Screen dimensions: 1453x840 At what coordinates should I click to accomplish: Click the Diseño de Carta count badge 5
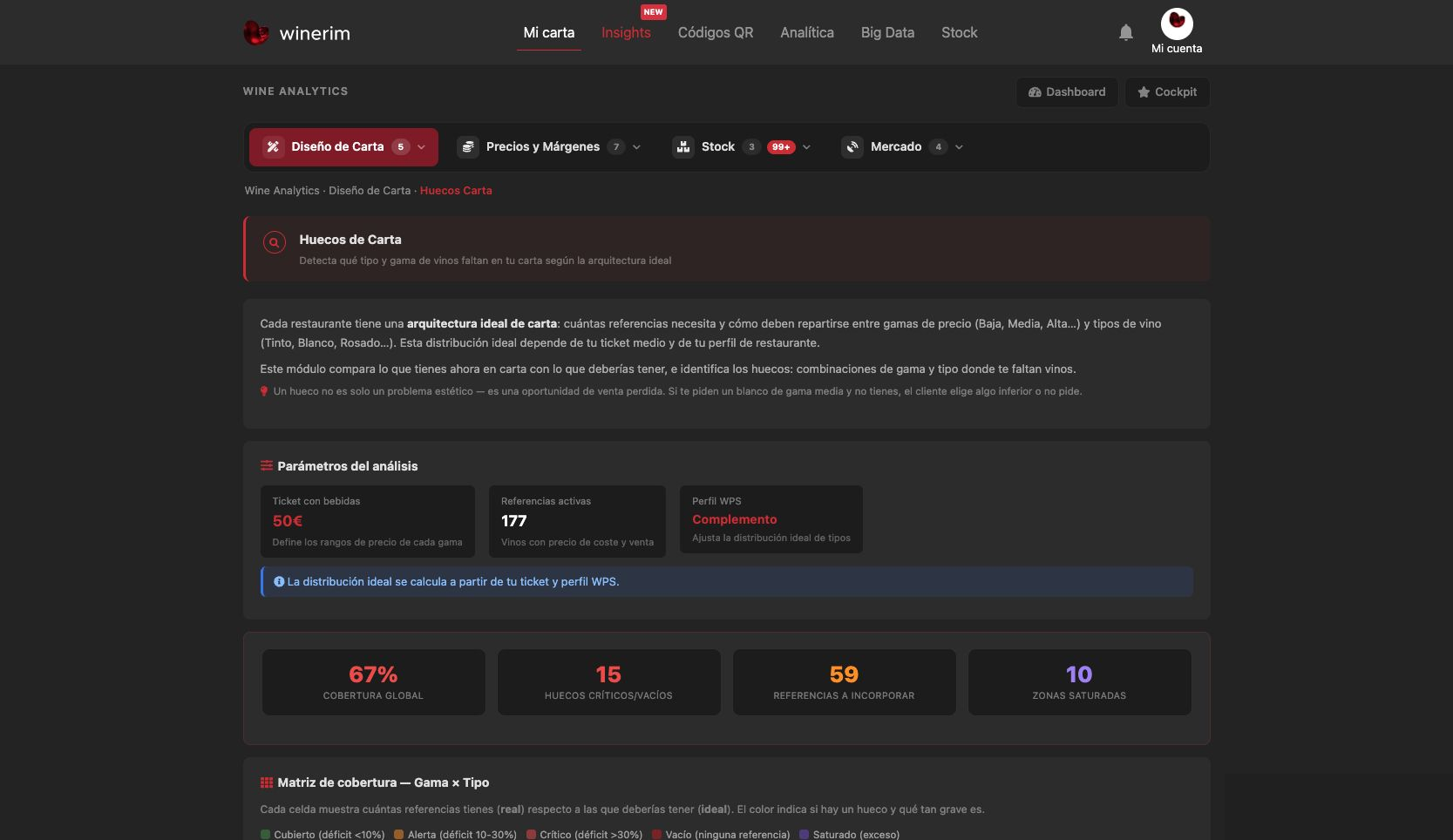(401, 147)
